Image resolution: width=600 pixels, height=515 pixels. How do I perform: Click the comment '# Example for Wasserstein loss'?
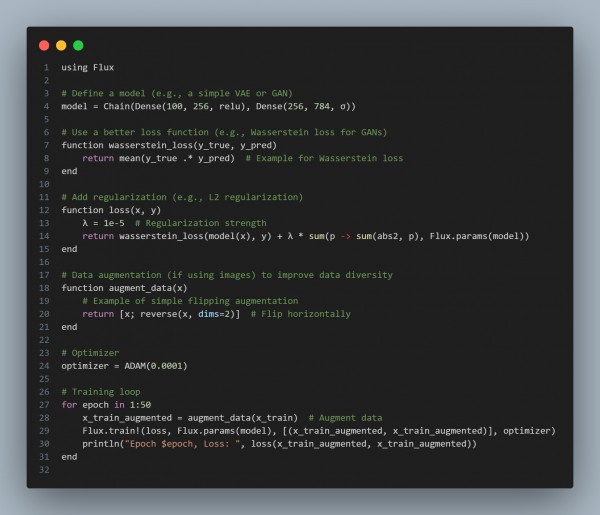point(324,158)
